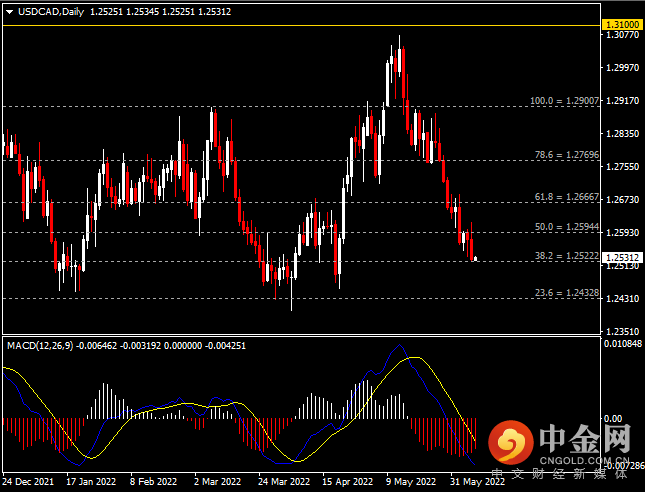The width and height of the screenshot is (645, 492).
Task: Click the latest white candlestick near 1.25312
Action: click(476, 259)
